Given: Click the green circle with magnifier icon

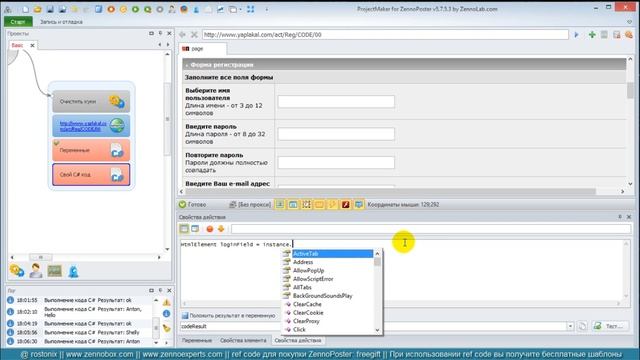Looking at the screenshot, I should [147, 9].
